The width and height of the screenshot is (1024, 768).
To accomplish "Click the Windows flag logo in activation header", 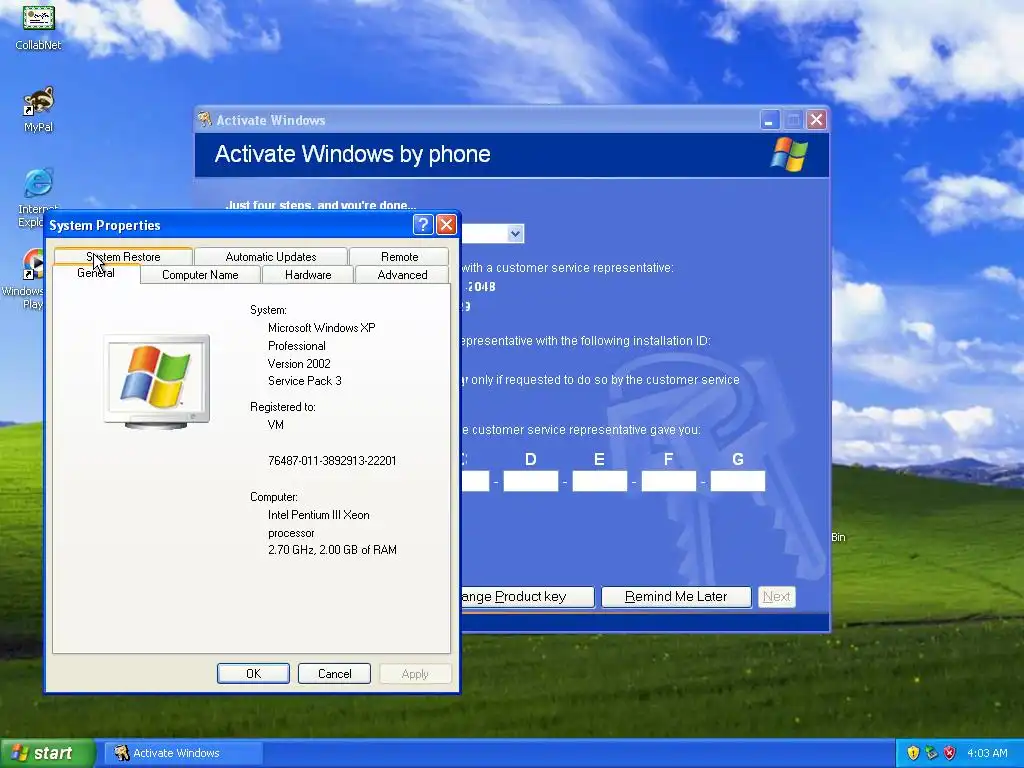I will click(x=789, y=154).
